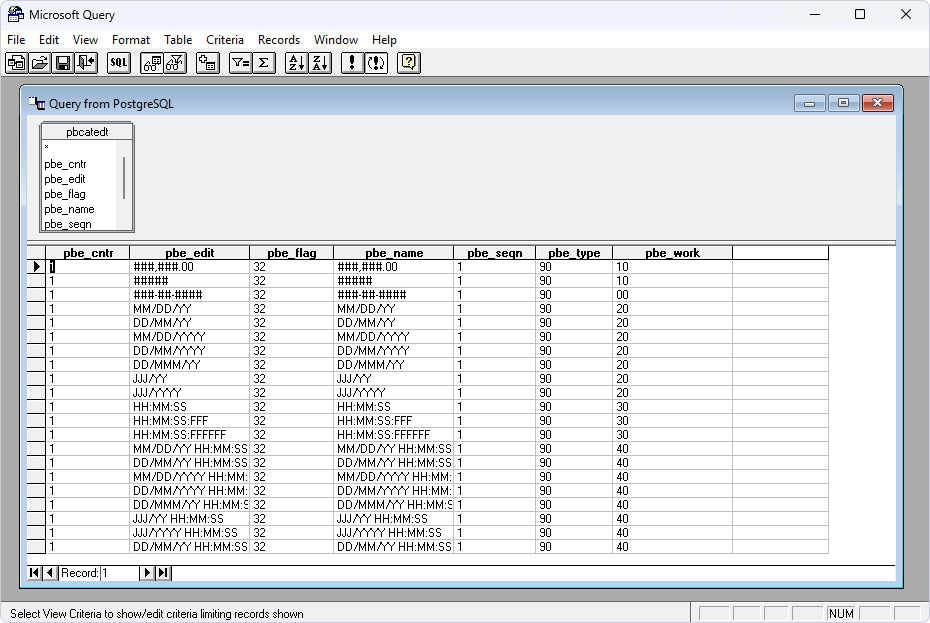The height and width of the screenshot is (623, 930).
Task: Cycle through totals with Sigma icon
Action: coord(263,63)
